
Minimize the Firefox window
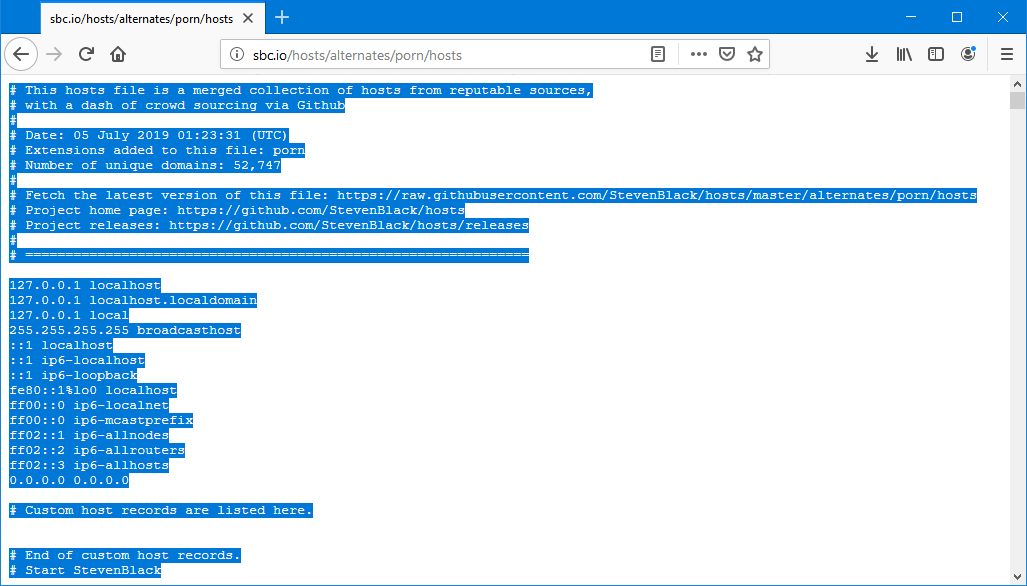coord(911,18)
